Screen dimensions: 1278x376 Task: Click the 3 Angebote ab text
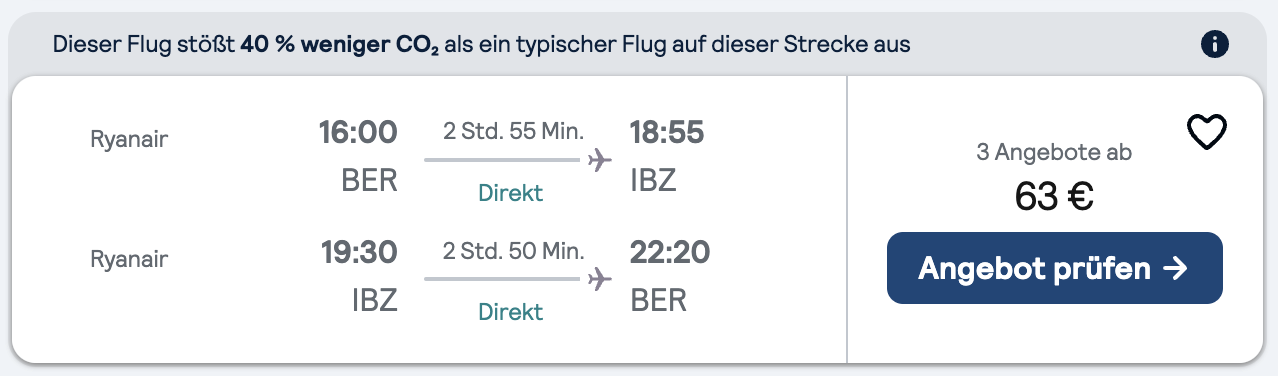(1054, 153)
